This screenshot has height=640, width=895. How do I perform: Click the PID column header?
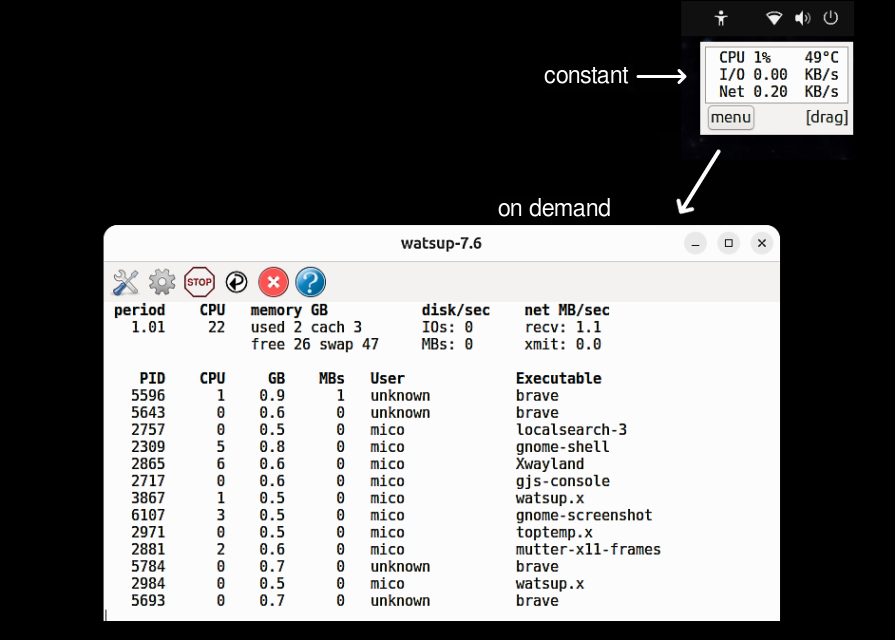153,378
